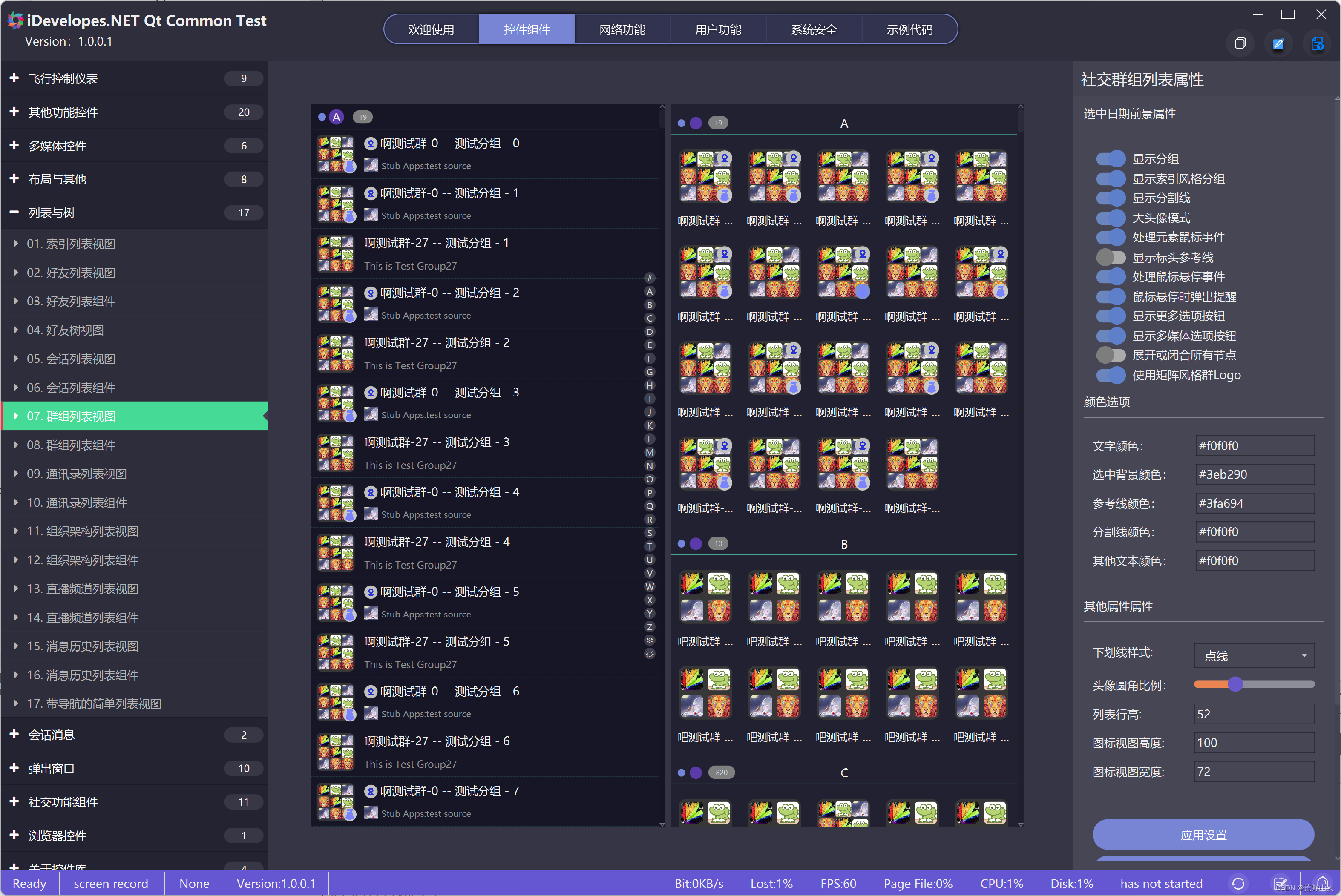Open the example code document icon top right

[1317, 43]
